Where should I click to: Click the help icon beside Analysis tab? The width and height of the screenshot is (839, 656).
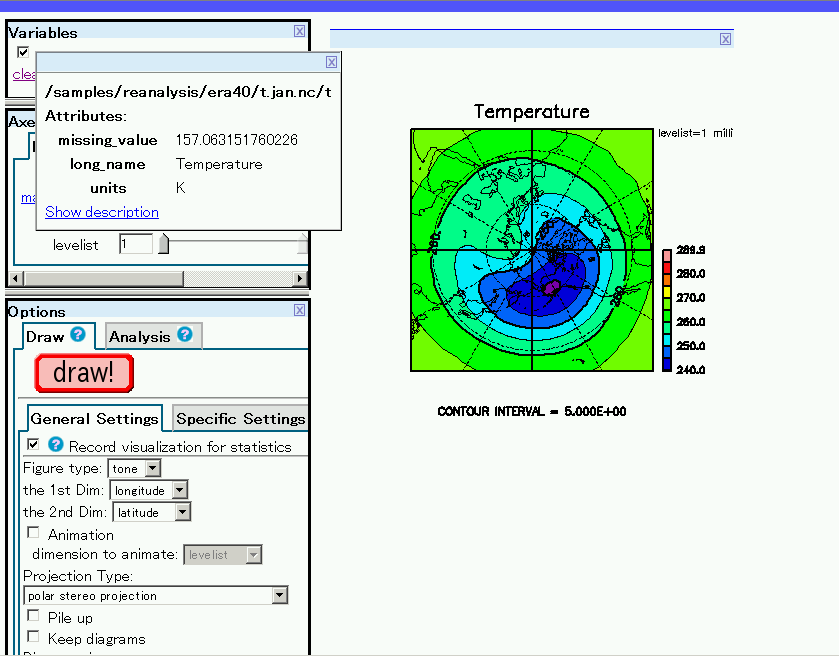coord(185,335)
